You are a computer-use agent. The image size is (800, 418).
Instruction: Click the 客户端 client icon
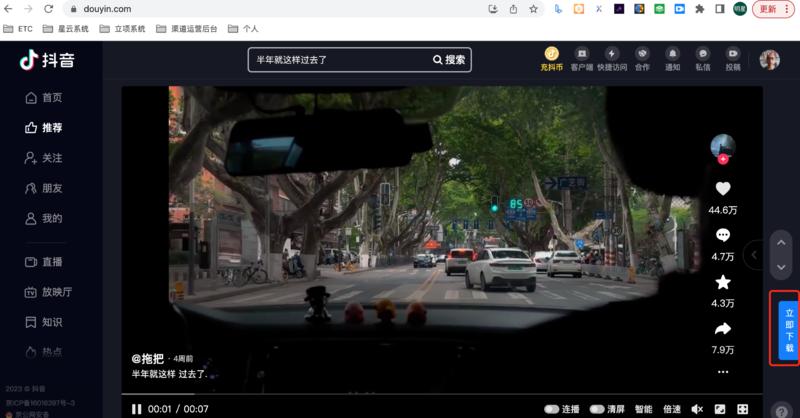tap(582, 59)
